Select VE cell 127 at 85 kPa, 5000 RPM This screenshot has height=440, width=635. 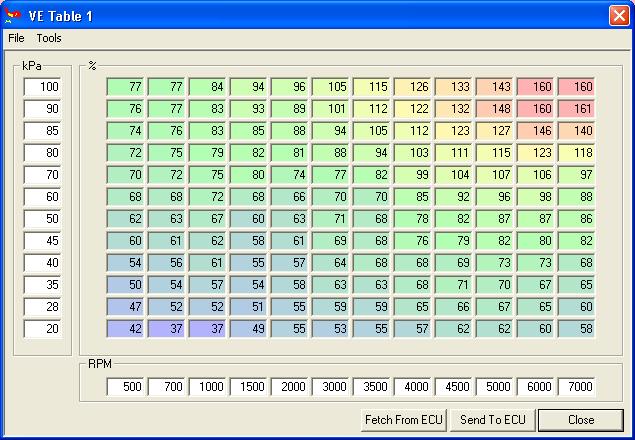(494, 131)
